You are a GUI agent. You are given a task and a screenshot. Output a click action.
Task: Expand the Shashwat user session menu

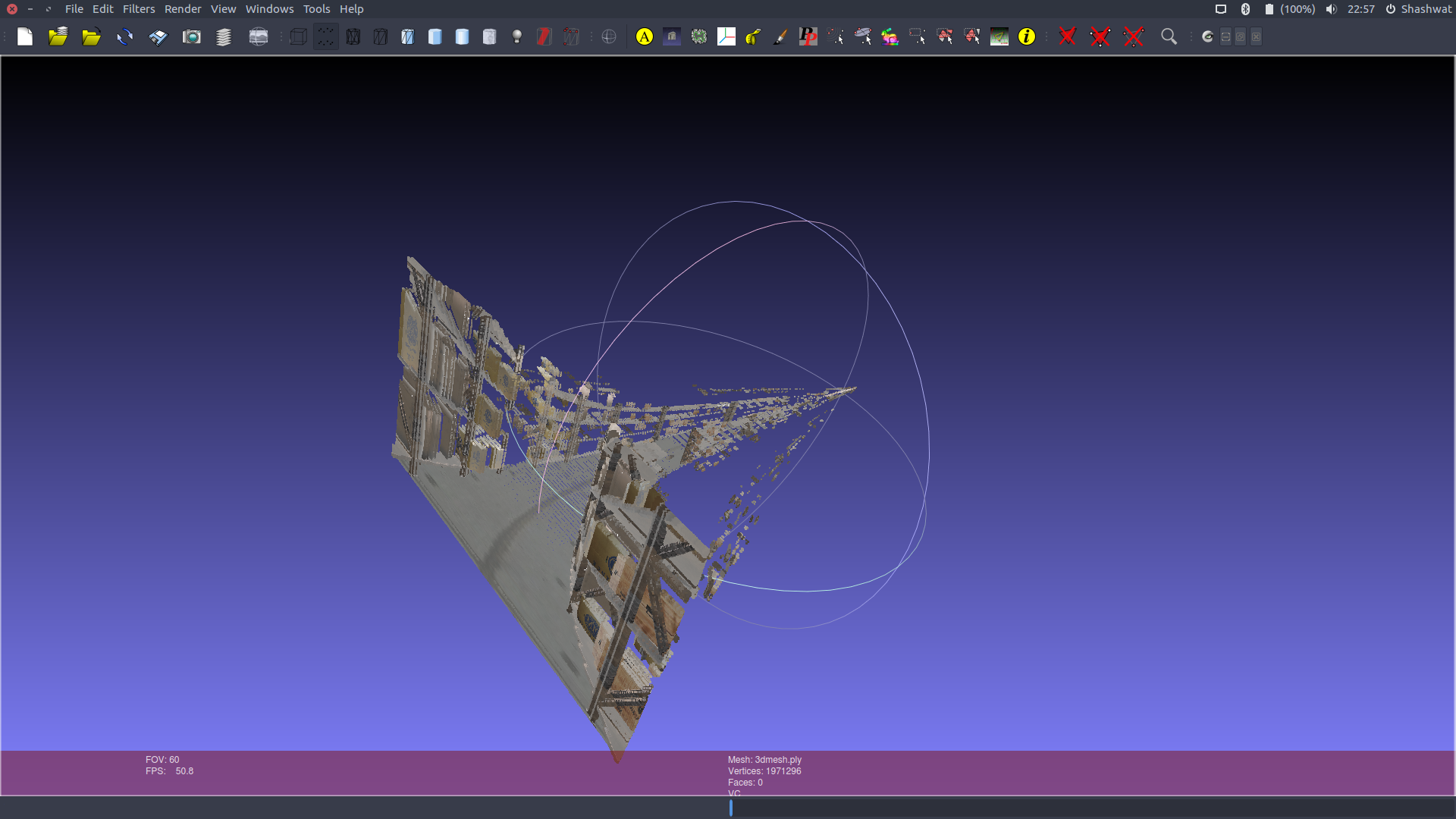click(x=1419, y=9)
